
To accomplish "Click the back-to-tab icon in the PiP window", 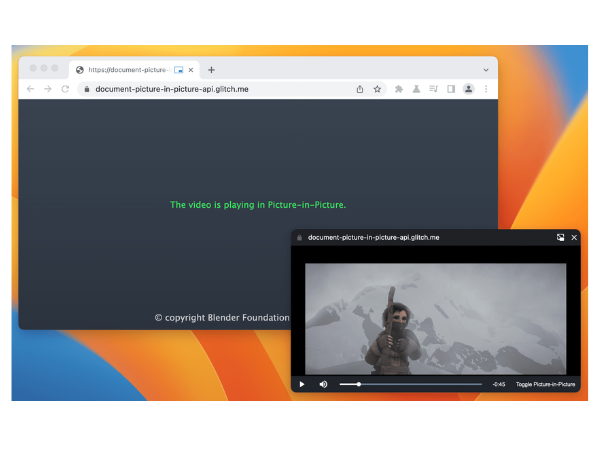I will click(561, 237).
